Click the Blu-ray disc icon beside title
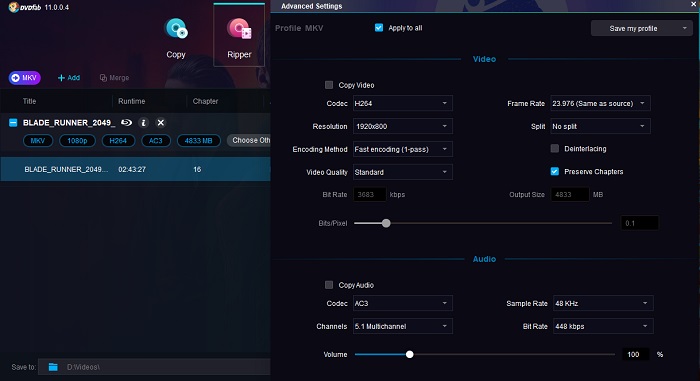 click(x=127, y=122)
